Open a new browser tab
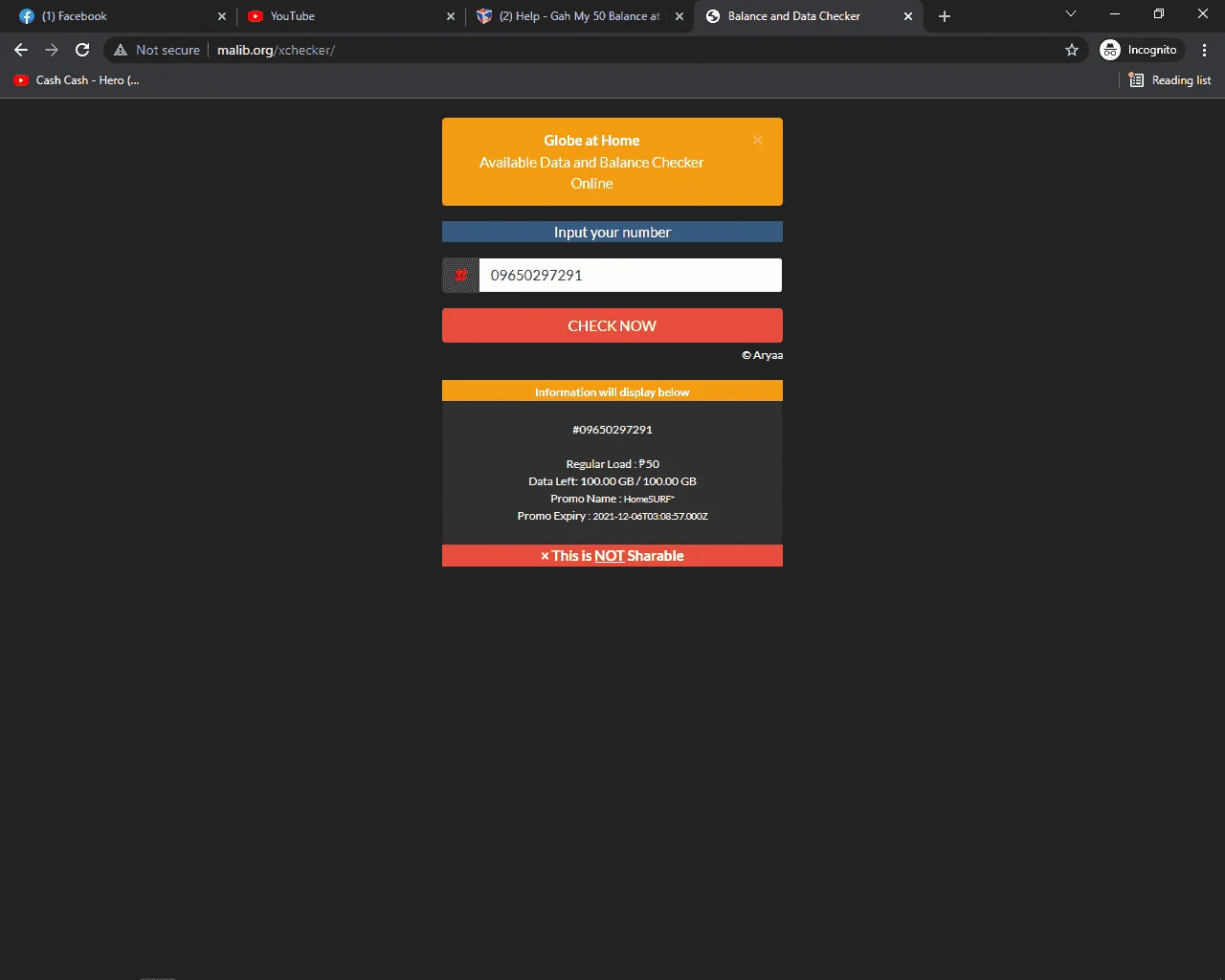Image resolution: width=1225 pixels, height=980 pixels. coord(945,16)
